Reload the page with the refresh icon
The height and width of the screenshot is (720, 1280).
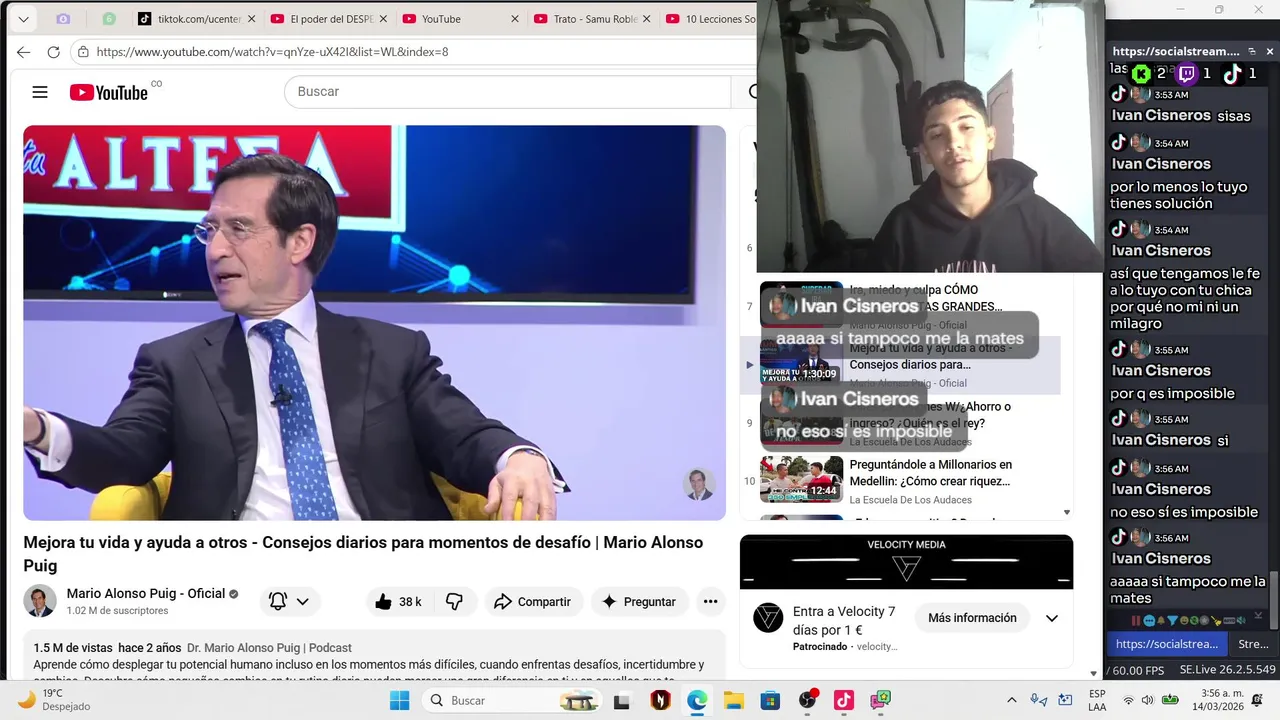[54, 52]
